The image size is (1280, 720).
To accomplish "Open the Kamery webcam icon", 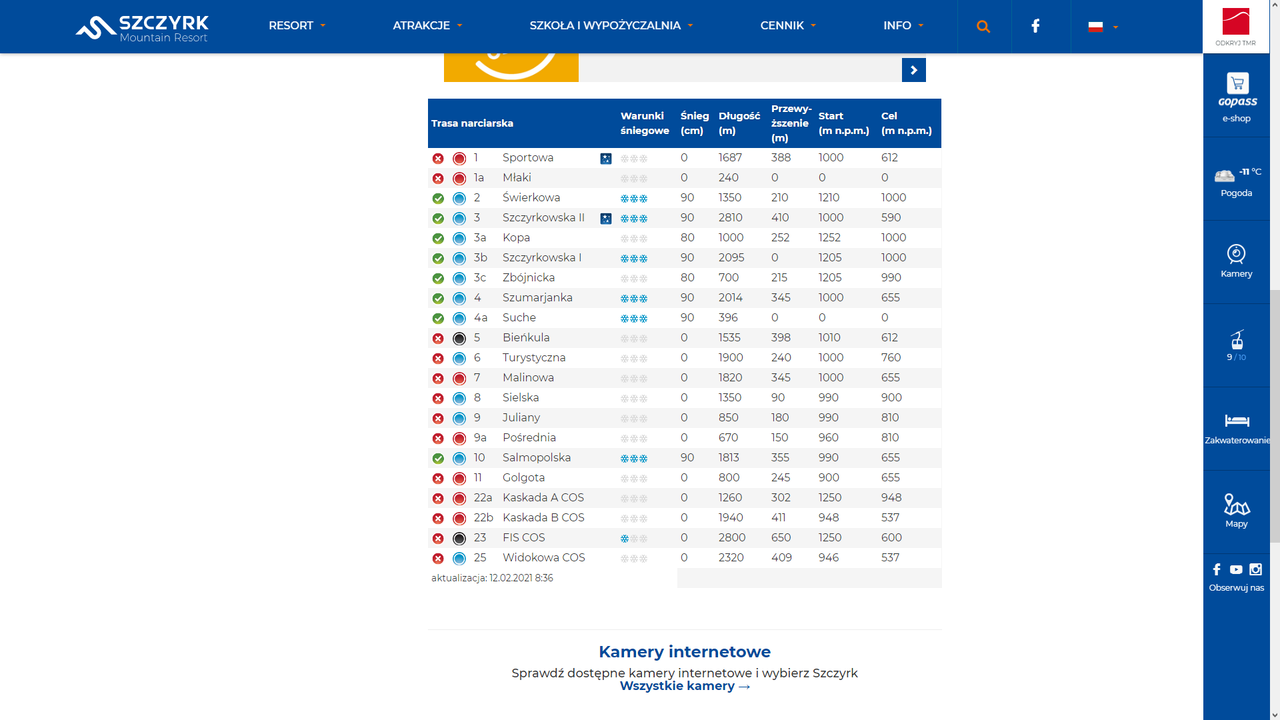I will pos(1237,254).
